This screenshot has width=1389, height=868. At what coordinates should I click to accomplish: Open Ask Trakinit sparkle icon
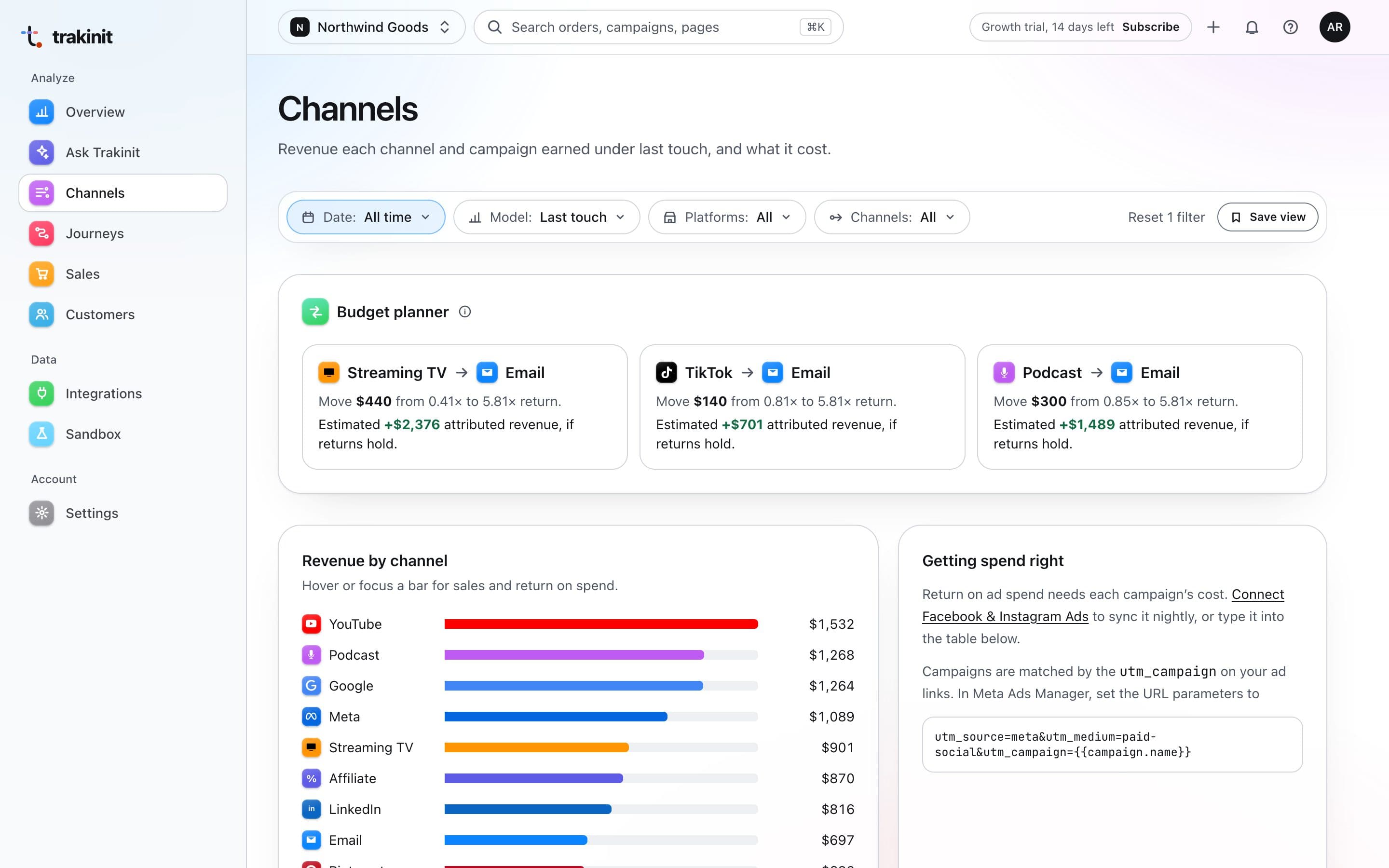[x=41, y=152]
